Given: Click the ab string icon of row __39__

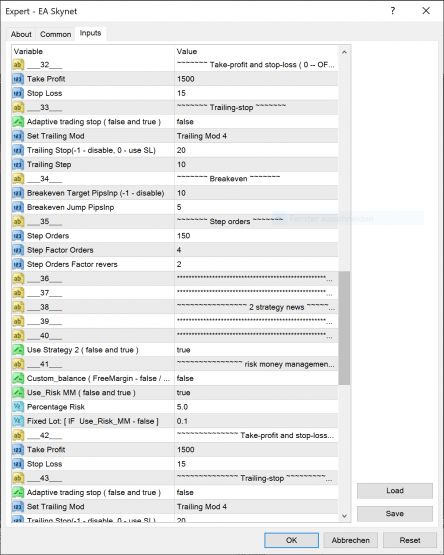Looking at the screenshot, I should [x=18, y=321].
